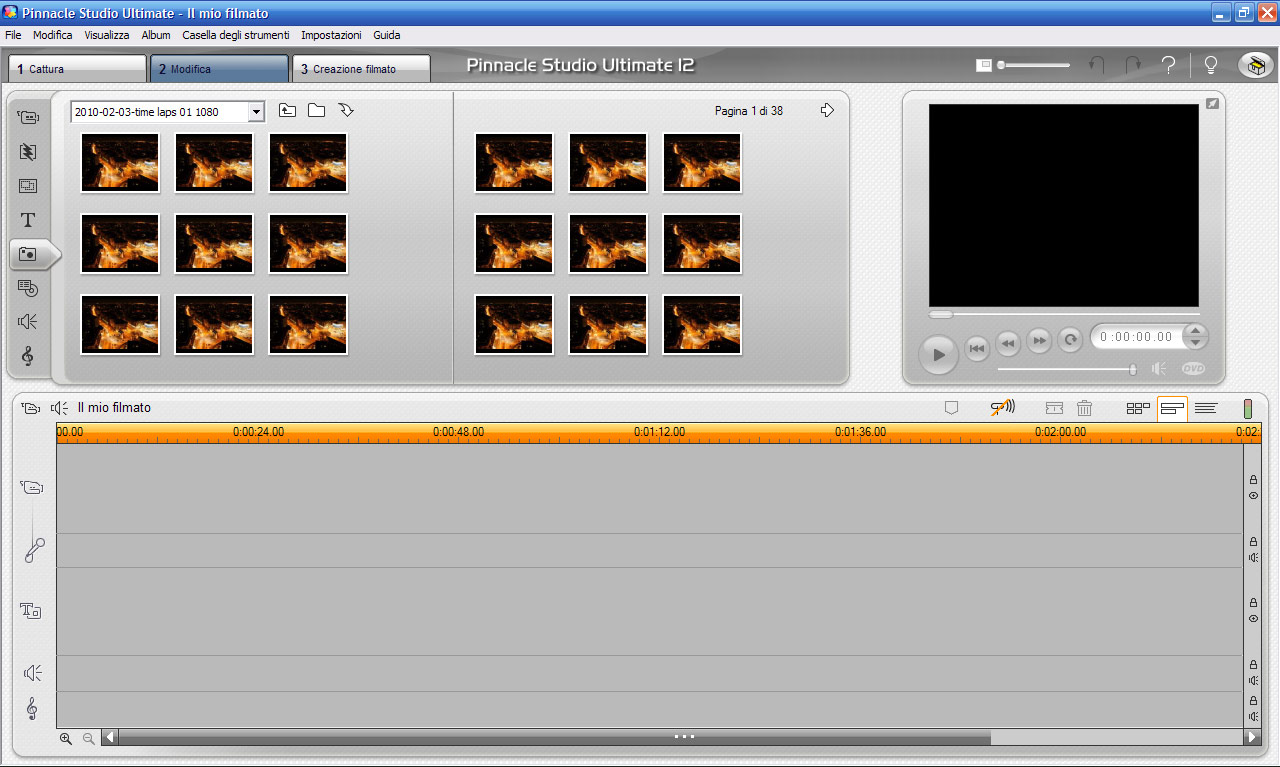Adjust the preview volume slider

click(1132, 369)
